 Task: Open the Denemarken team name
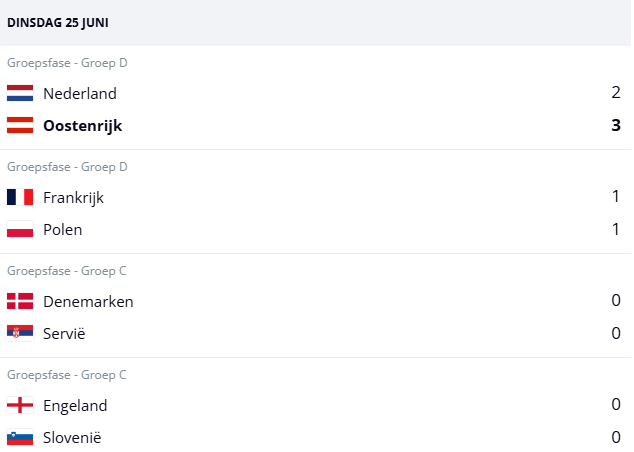88,302
